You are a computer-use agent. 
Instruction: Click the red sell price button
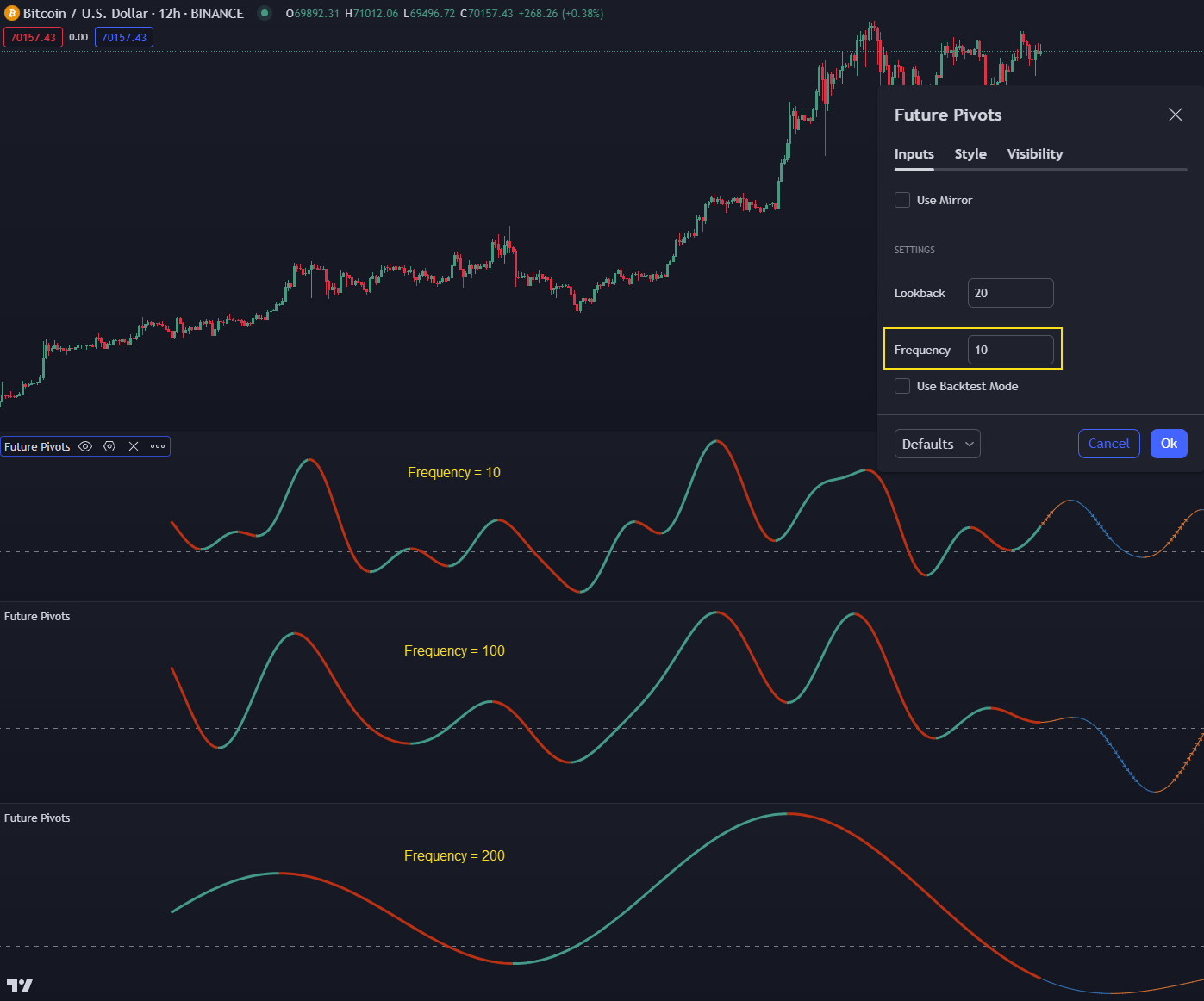tap(33, 38)
